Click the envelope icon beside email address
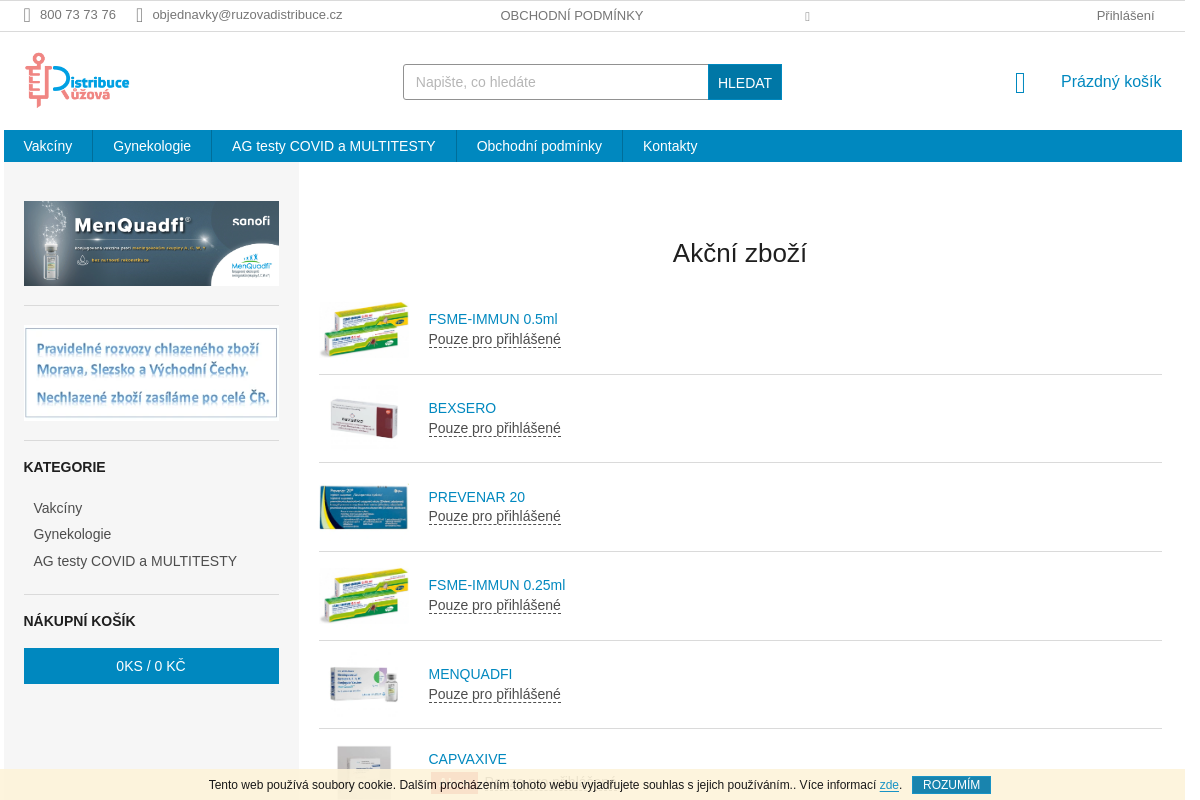The width and height of the screenshot is (1200, 800). [140, 15]
